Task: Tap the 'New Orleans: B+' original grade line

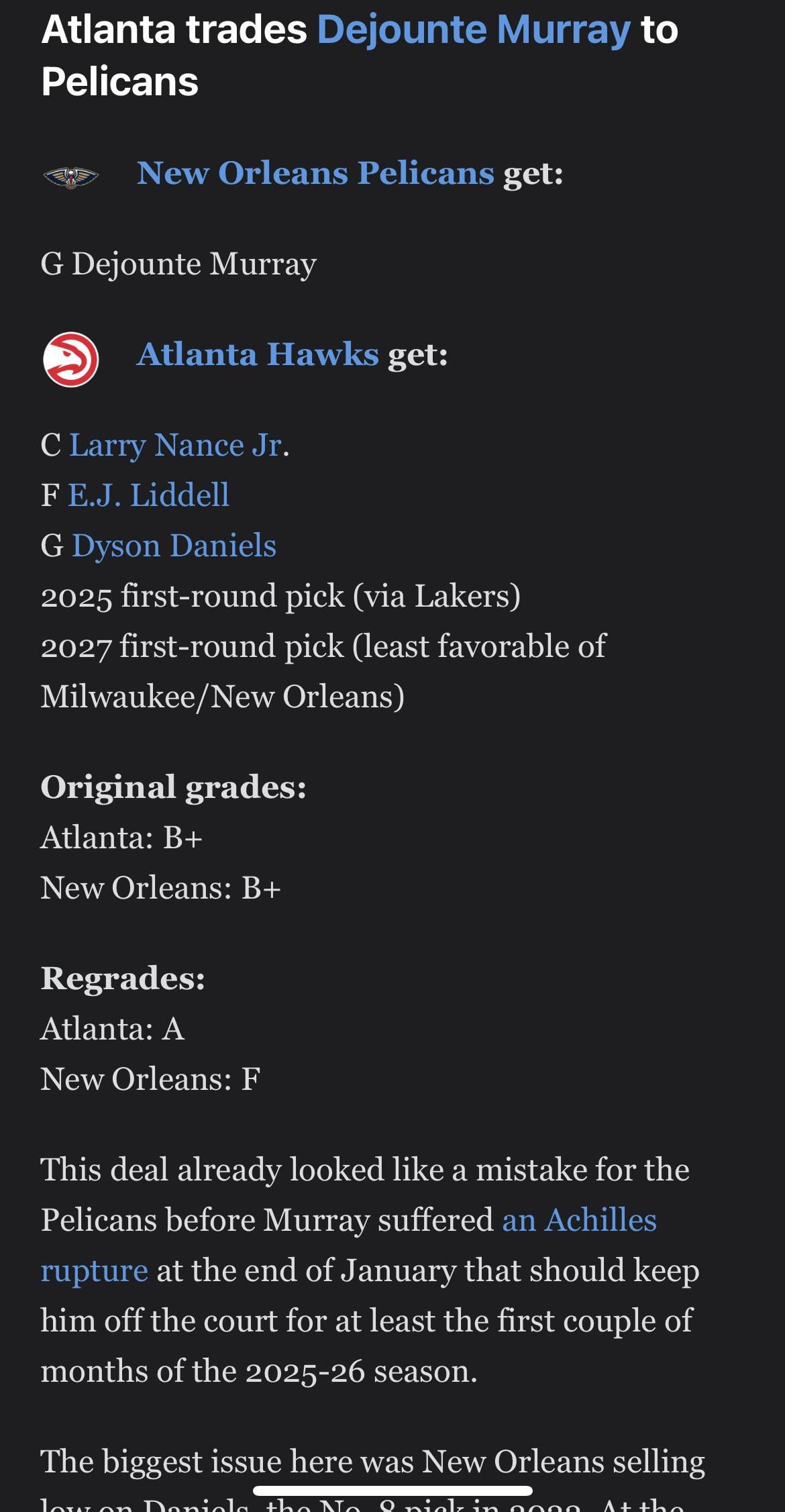Action: tap(160, 888)
